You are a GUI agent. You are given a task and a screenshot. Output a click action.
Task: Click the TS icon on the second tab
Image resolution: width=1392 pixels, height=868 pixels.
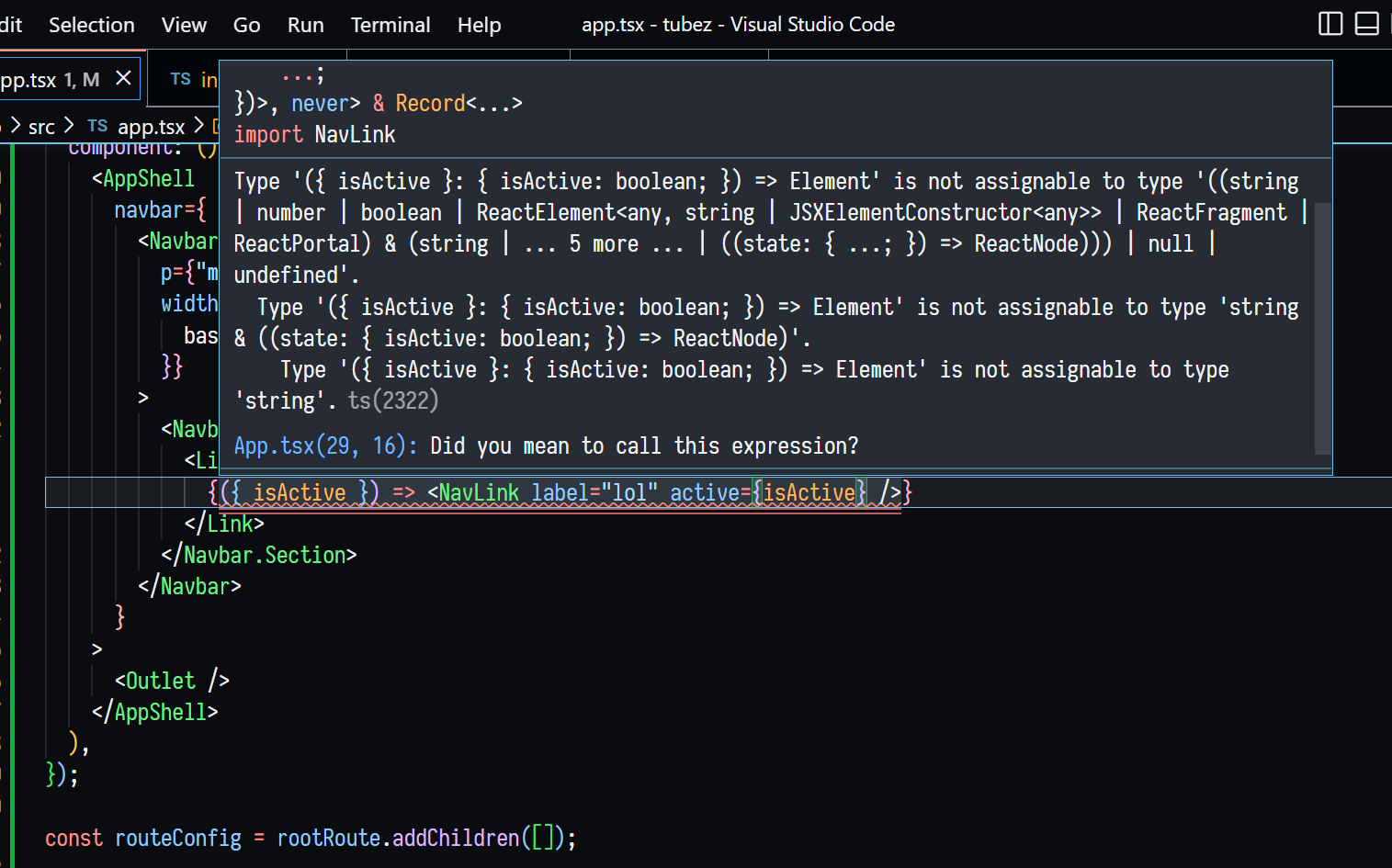[180, 80]
